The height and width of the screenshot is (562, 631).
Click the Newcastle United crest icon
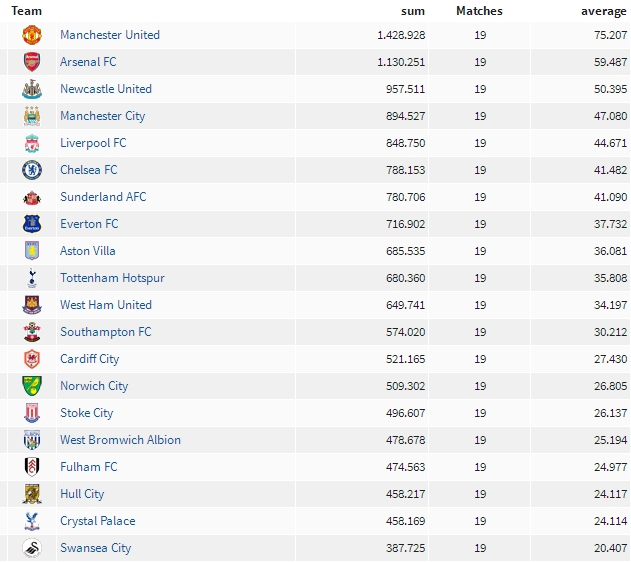tap(32, 89)
